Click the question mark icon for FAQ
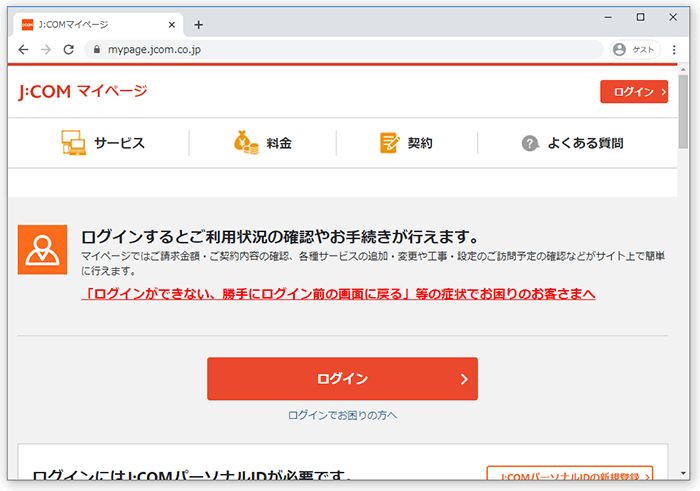This screenshot has height=491, width=700. pyautogui.click(x=530, y=143)
